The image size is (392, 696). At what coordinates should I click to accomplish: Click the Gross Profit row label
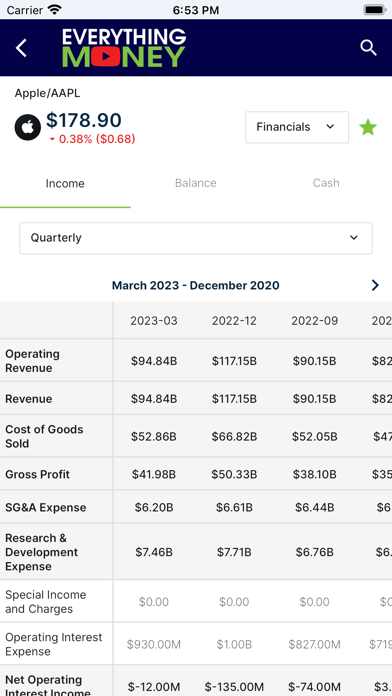click(x=38, y=474)
